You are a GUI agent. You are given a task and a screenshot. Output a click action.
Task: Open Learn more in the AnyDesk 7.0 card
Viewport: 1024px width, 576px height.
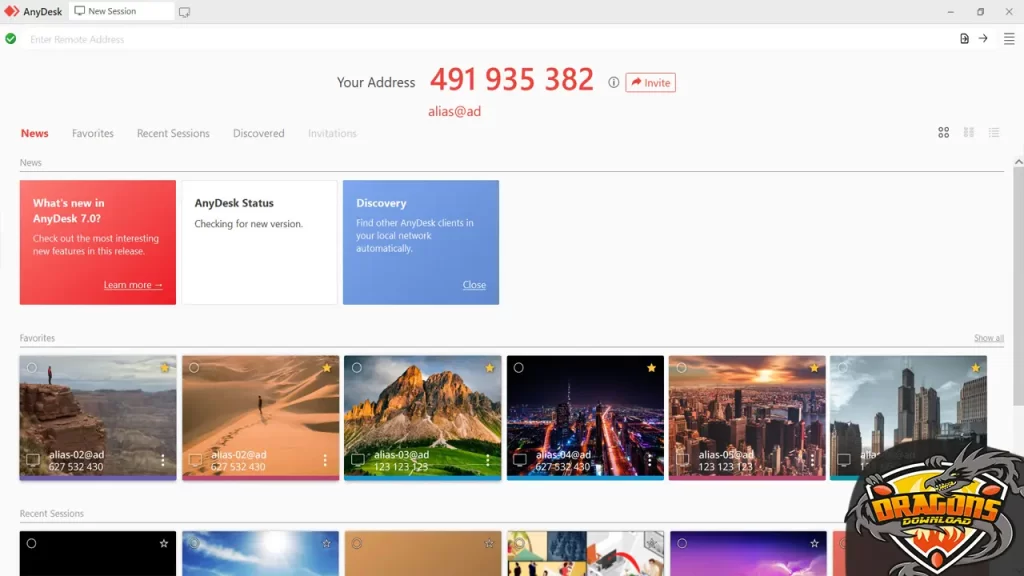[131, 285]
